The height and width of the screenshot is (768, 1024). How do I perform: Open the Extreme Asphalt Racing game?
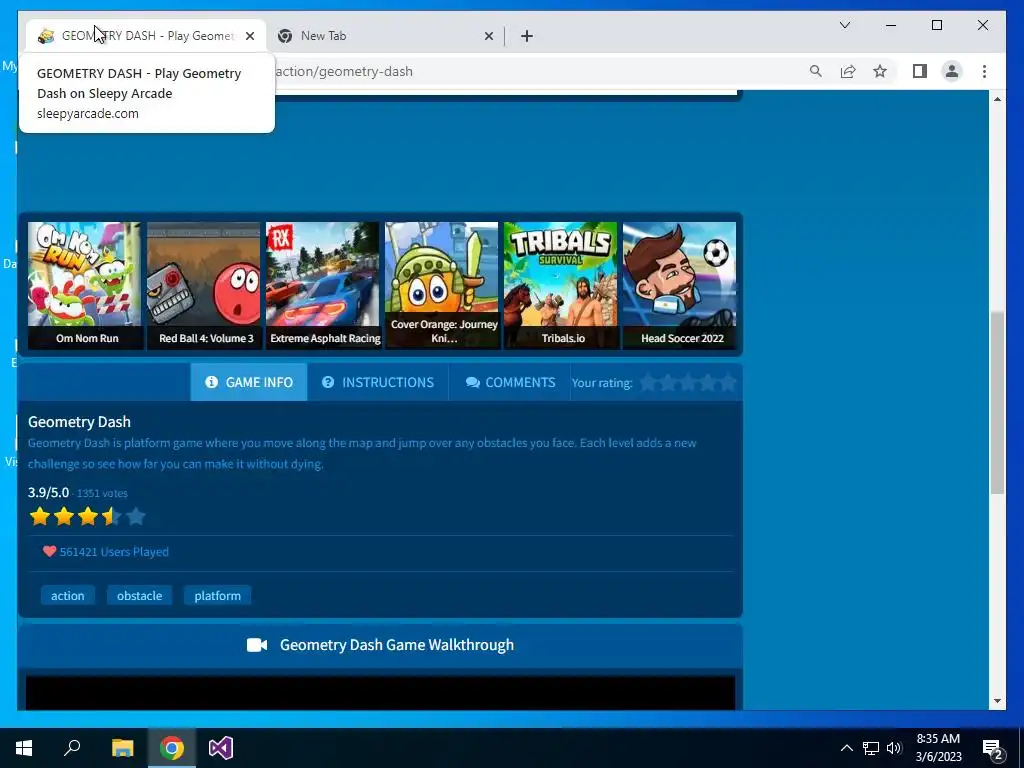(323, 285)
